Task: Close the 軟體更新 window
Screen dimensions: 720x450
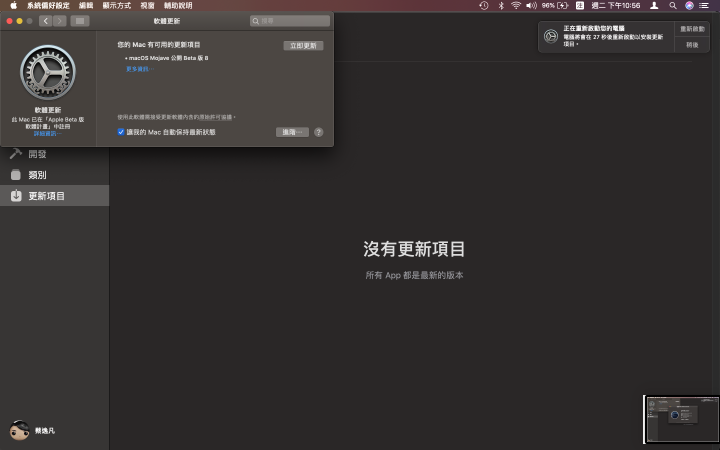Action: (9, 21)
